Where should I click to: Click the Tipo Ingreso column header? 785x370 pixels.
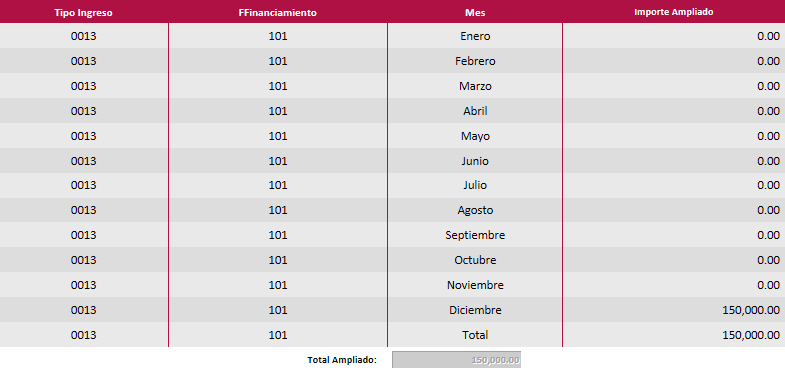click(x=84, y=13)
